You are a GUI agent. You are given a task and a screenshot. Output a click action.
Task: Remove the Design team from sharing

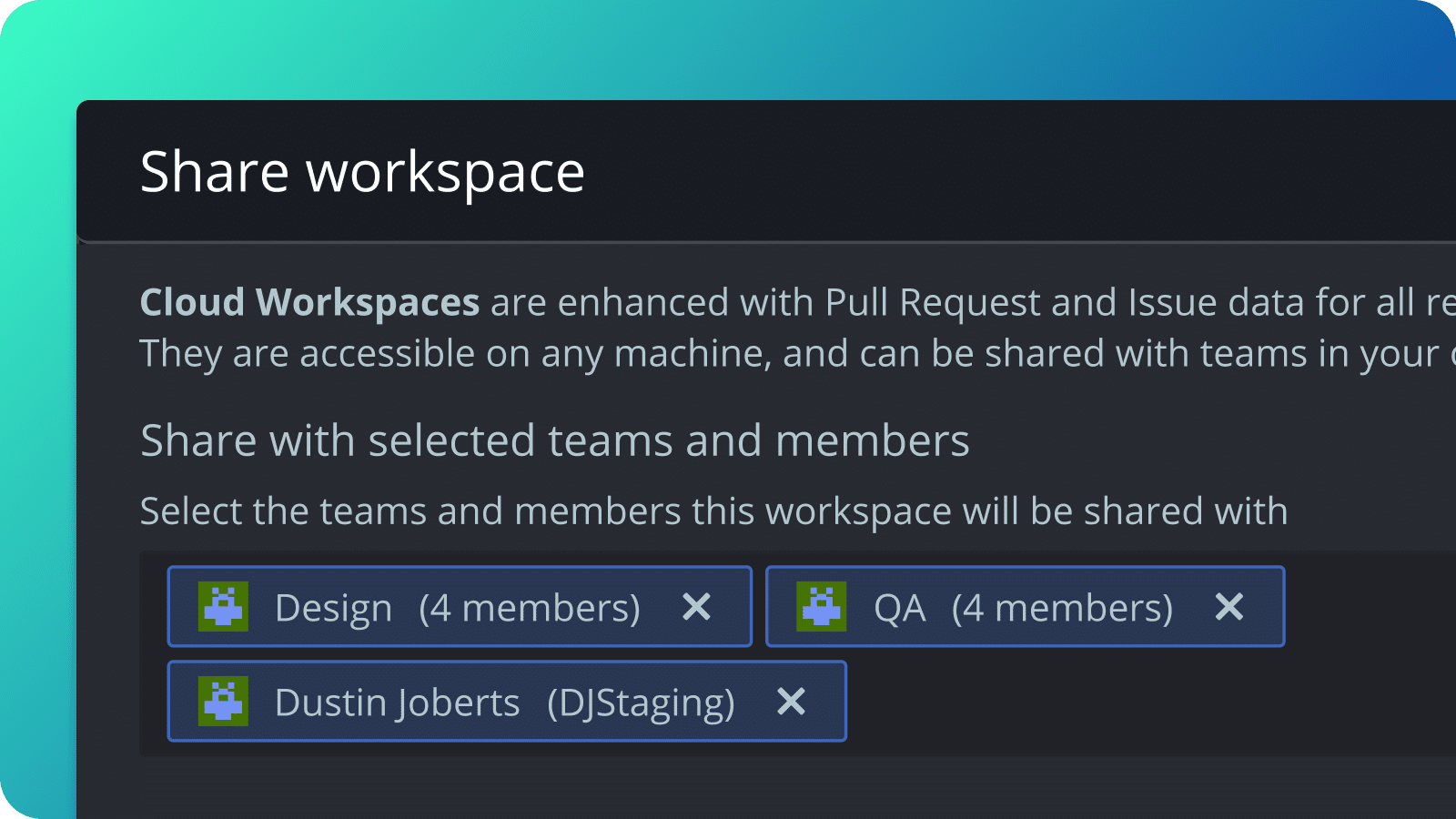pyautogui.click(x=696, y=606)
